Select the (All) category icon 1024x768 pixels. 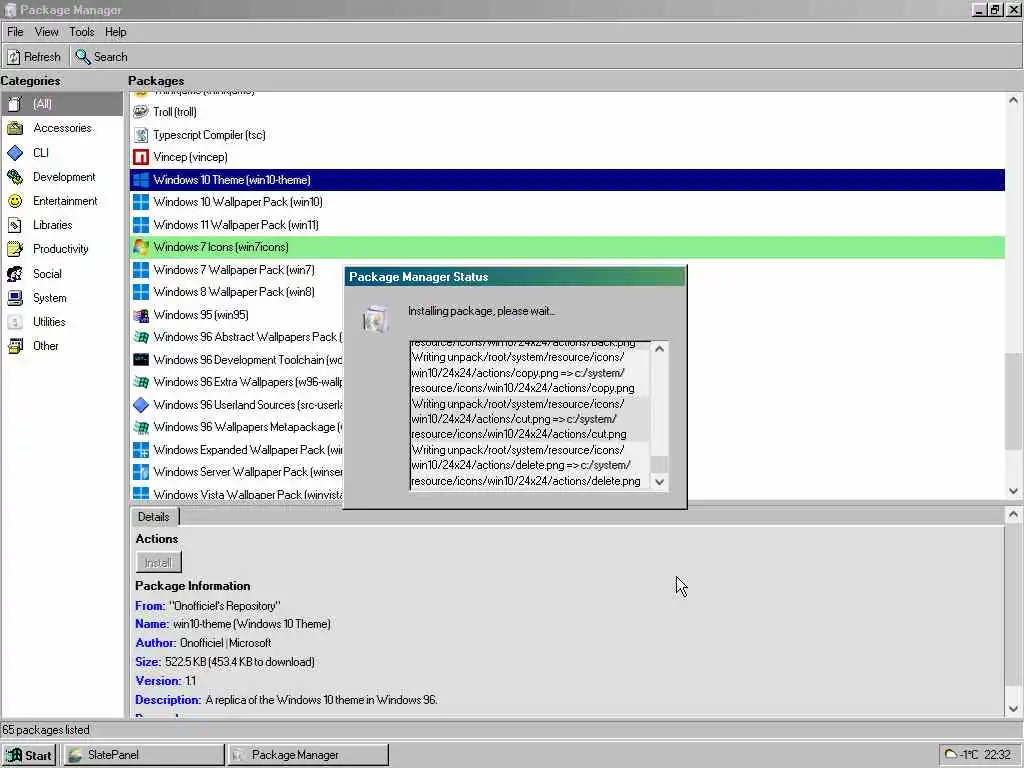(15, 104)
